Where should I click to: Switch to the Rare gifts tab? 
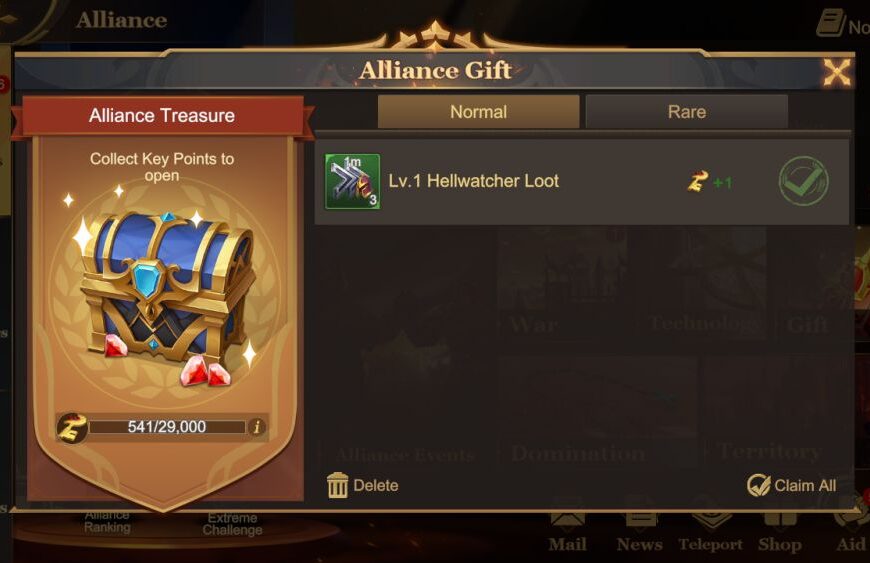(686, 111)
